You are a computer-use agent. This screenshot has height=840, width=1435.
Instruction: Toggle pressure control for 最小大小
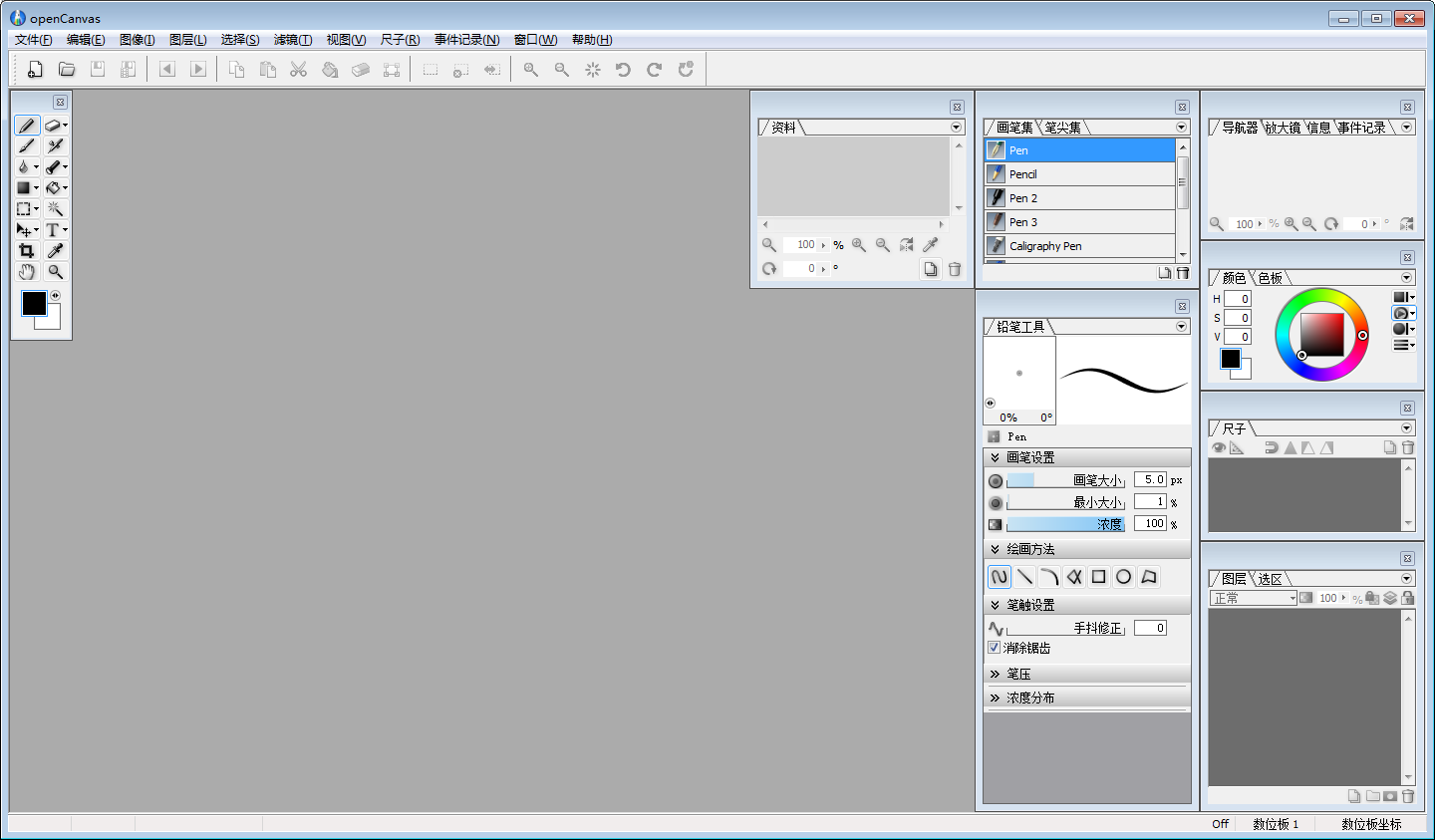[x=996, y=503]
